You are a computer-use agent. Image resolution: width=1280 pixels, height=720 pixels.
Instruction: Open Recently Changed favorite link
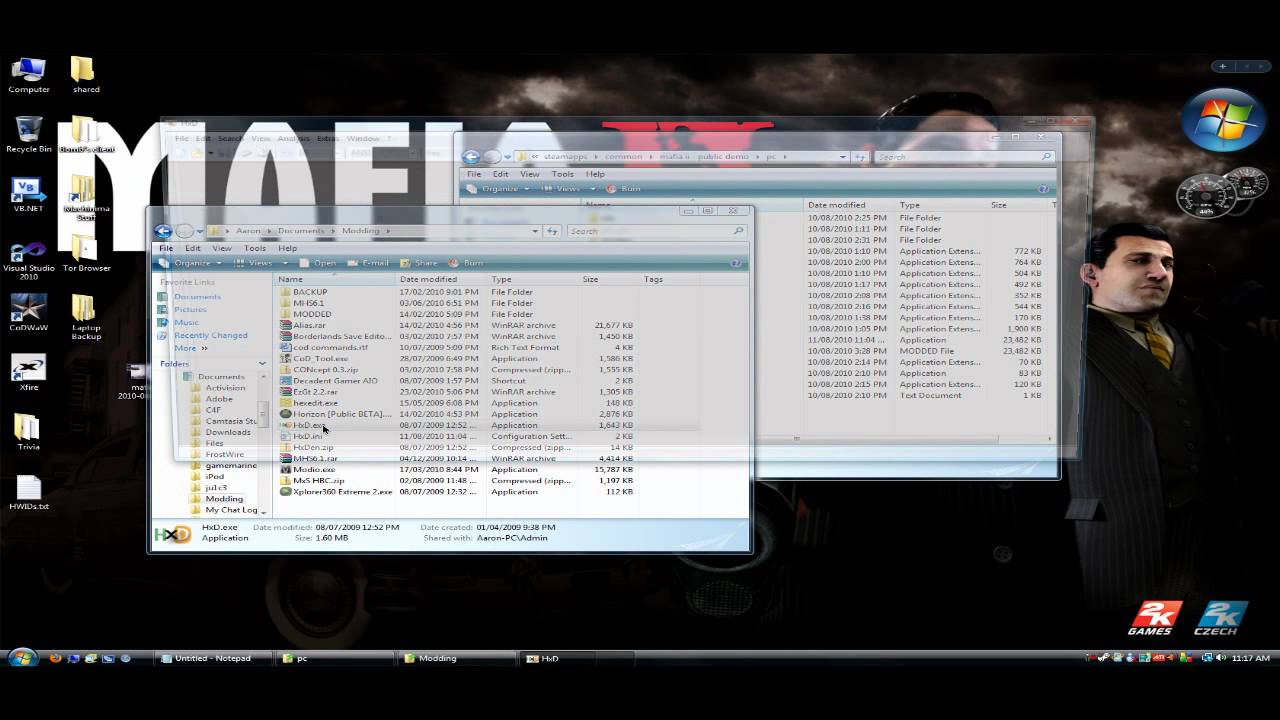211,336
